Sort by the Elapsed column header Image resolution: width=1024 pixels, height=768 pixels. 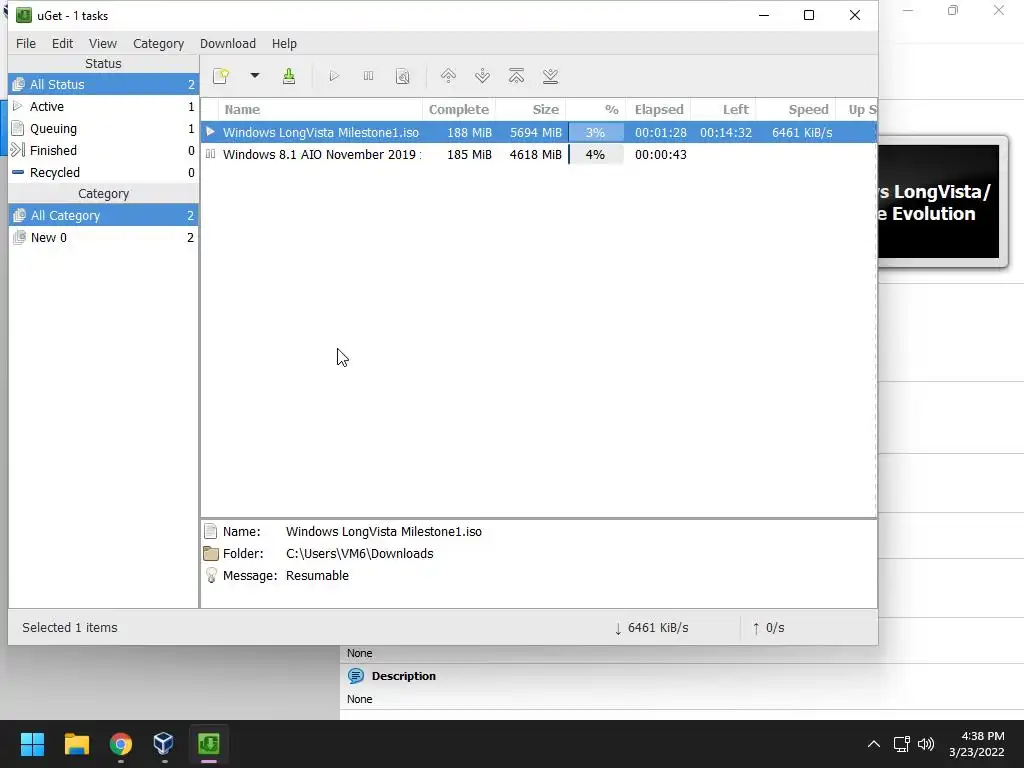[658, 110]
